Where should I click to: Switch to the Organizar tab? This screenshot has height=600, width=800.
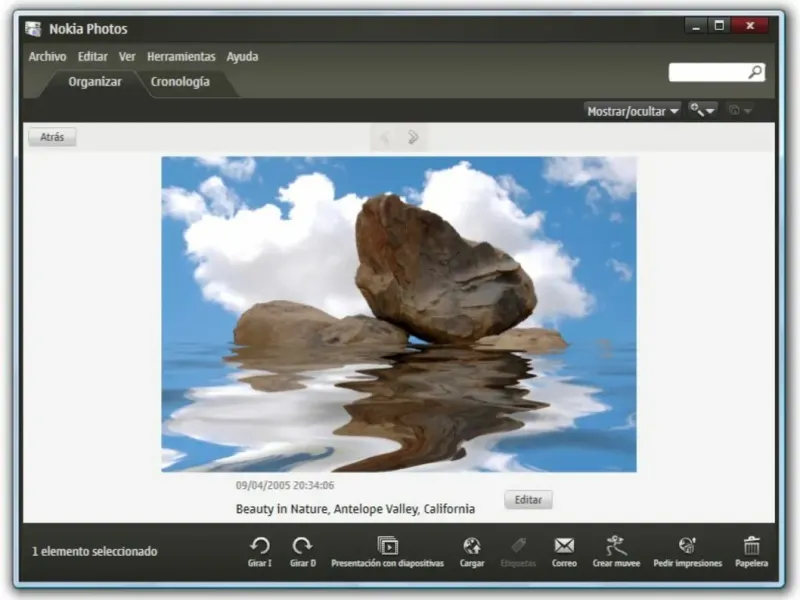click(x=95, y=82)
